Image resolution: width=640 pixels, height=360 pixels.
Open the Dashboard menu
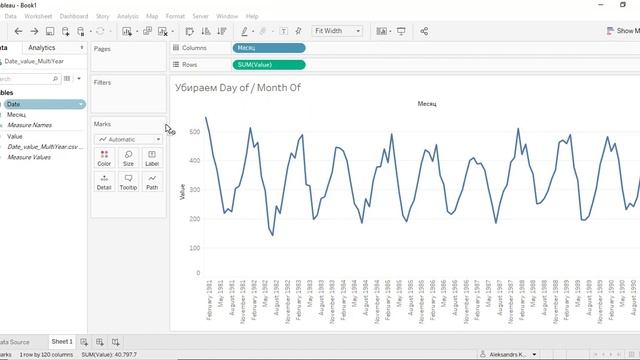[74, 16]
